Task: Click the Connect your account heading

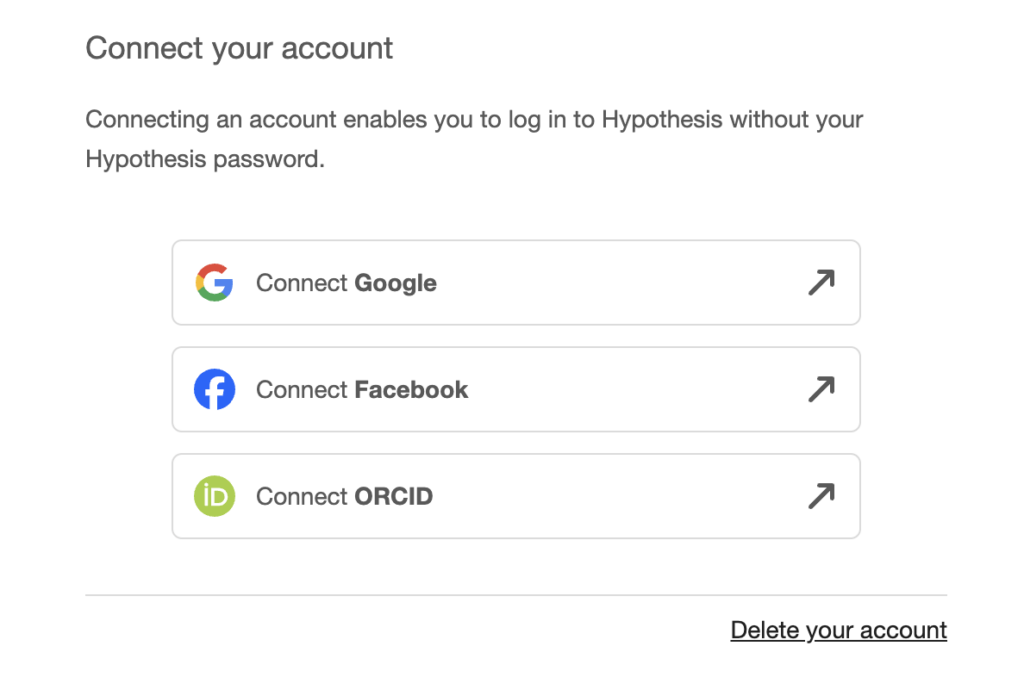Action: [239, 47]
